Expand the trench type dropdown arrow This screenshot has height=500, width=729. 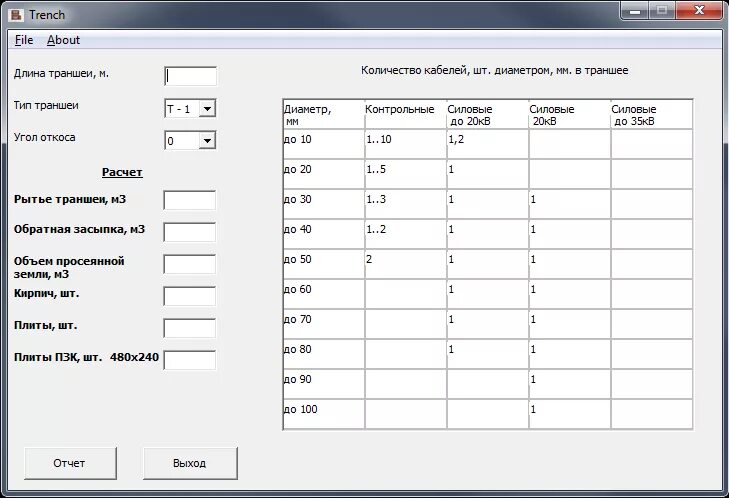click(207, 108)
